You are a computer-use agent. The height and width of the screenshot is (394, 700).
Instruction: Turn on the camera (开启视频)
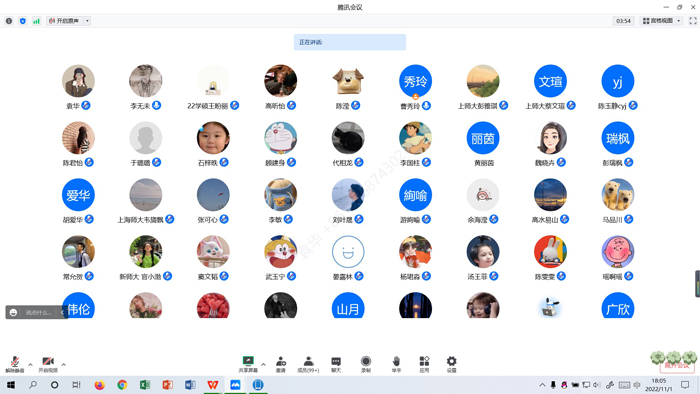tap(48, 364)
